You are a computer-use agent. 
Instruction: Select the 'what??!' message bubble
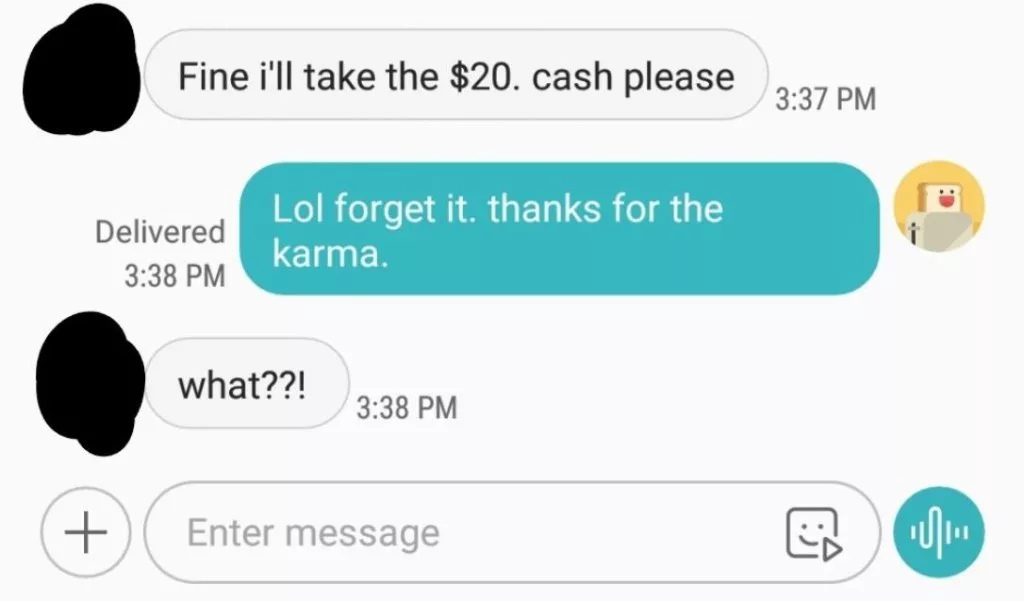click(247, 383)
